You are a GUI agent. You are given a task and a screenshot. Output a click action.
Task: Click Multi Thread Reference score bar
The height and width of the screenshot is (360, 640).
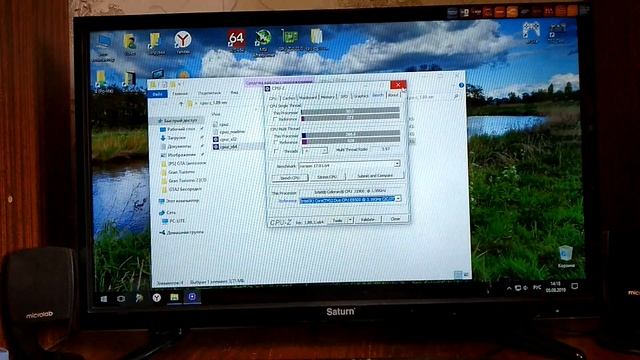coord(351,141)
